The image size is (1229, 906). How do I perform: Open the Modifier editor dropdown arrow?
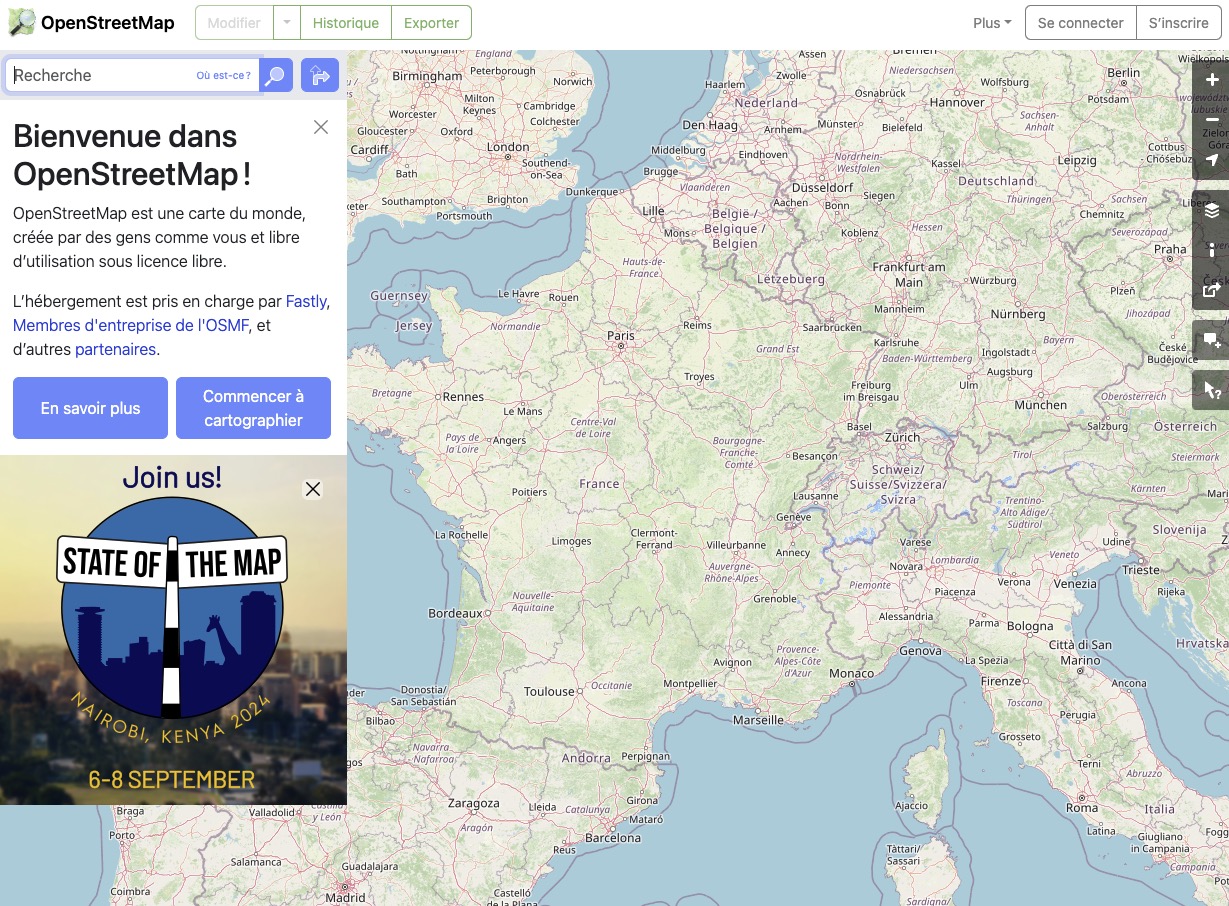click(x=286, y=22)
